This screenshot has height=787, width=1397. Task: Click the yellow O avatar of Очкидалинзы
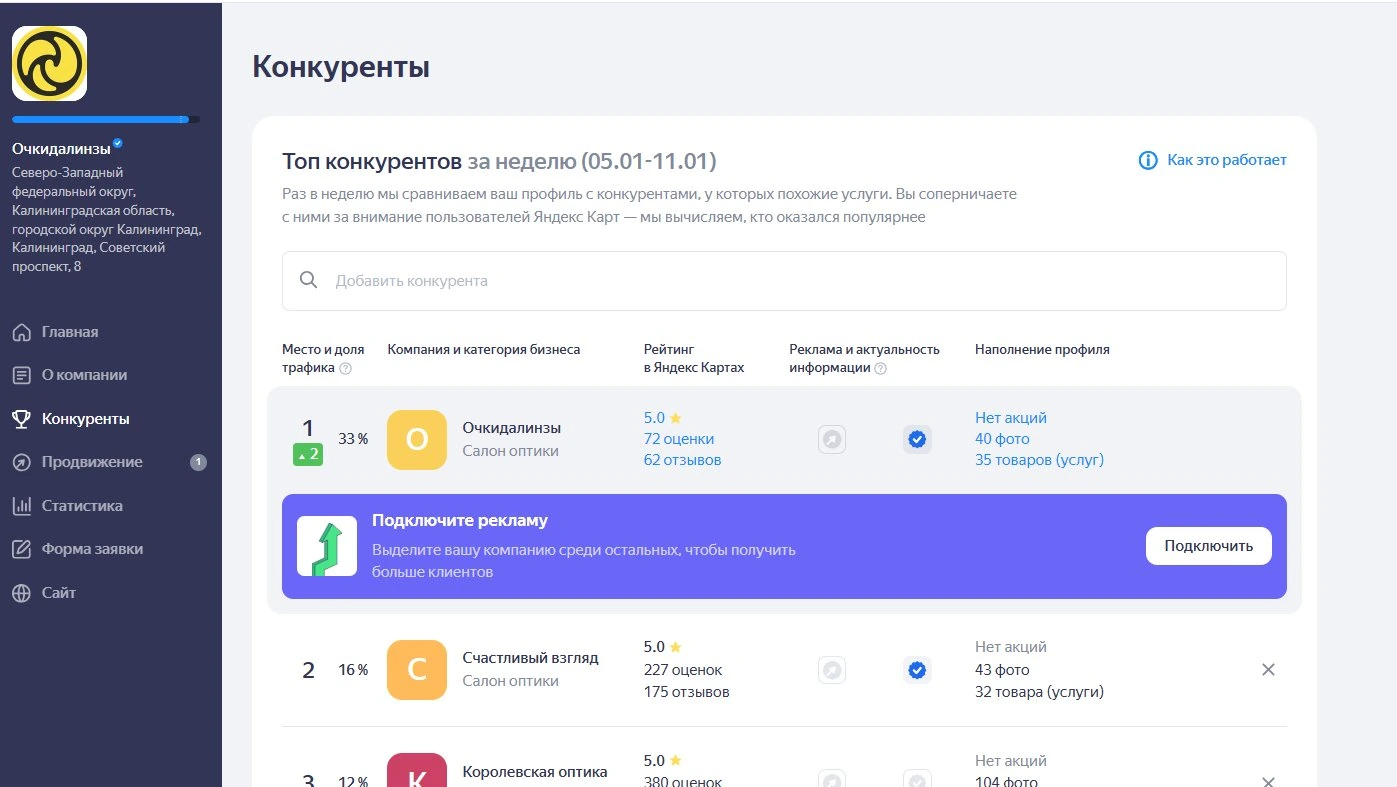click(417, 439)
